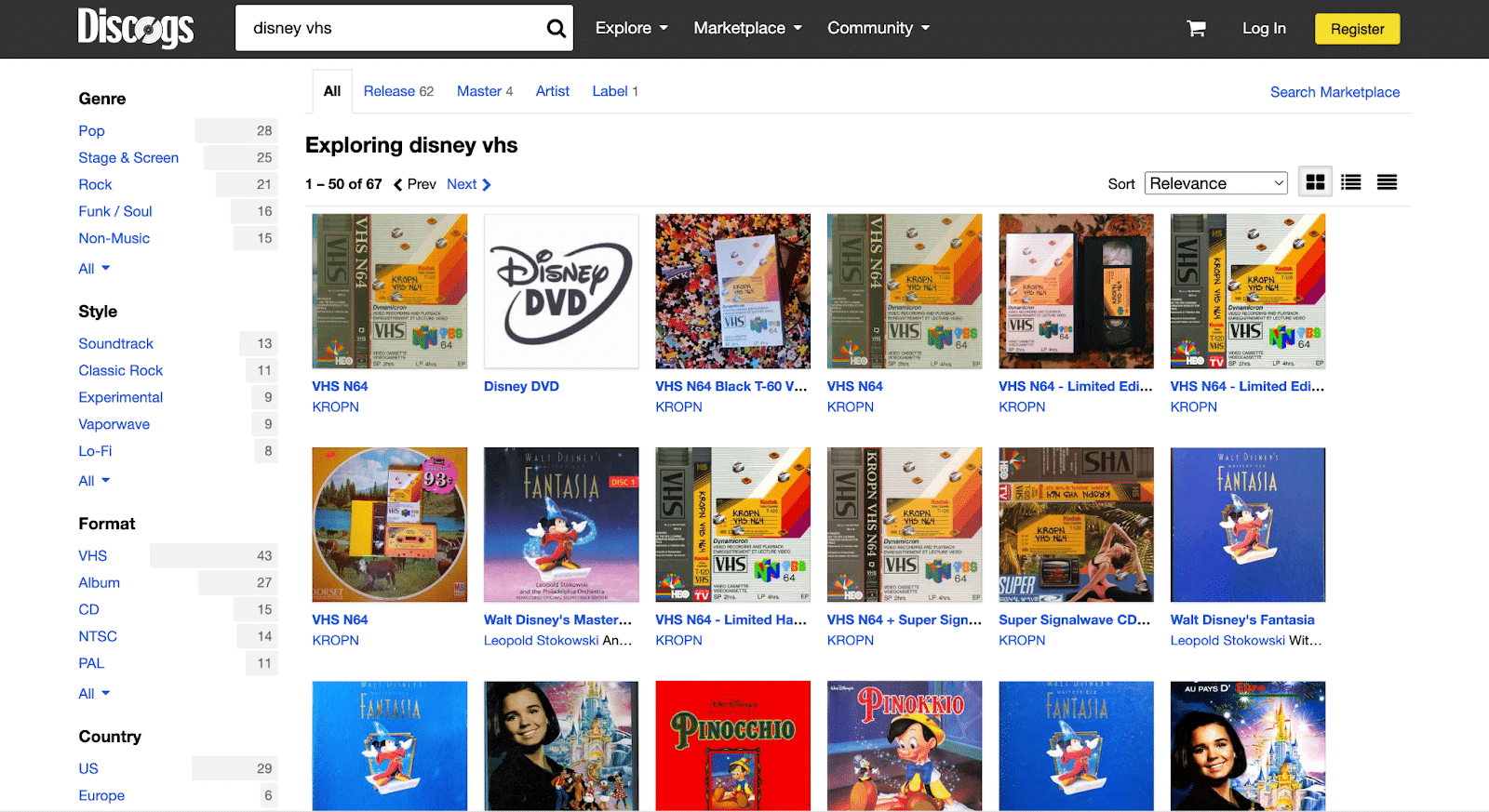The width and height of the screenshot is (1489, 812).
Task: Click Walt Disney's Fantasia title link
Action: 1242,620
